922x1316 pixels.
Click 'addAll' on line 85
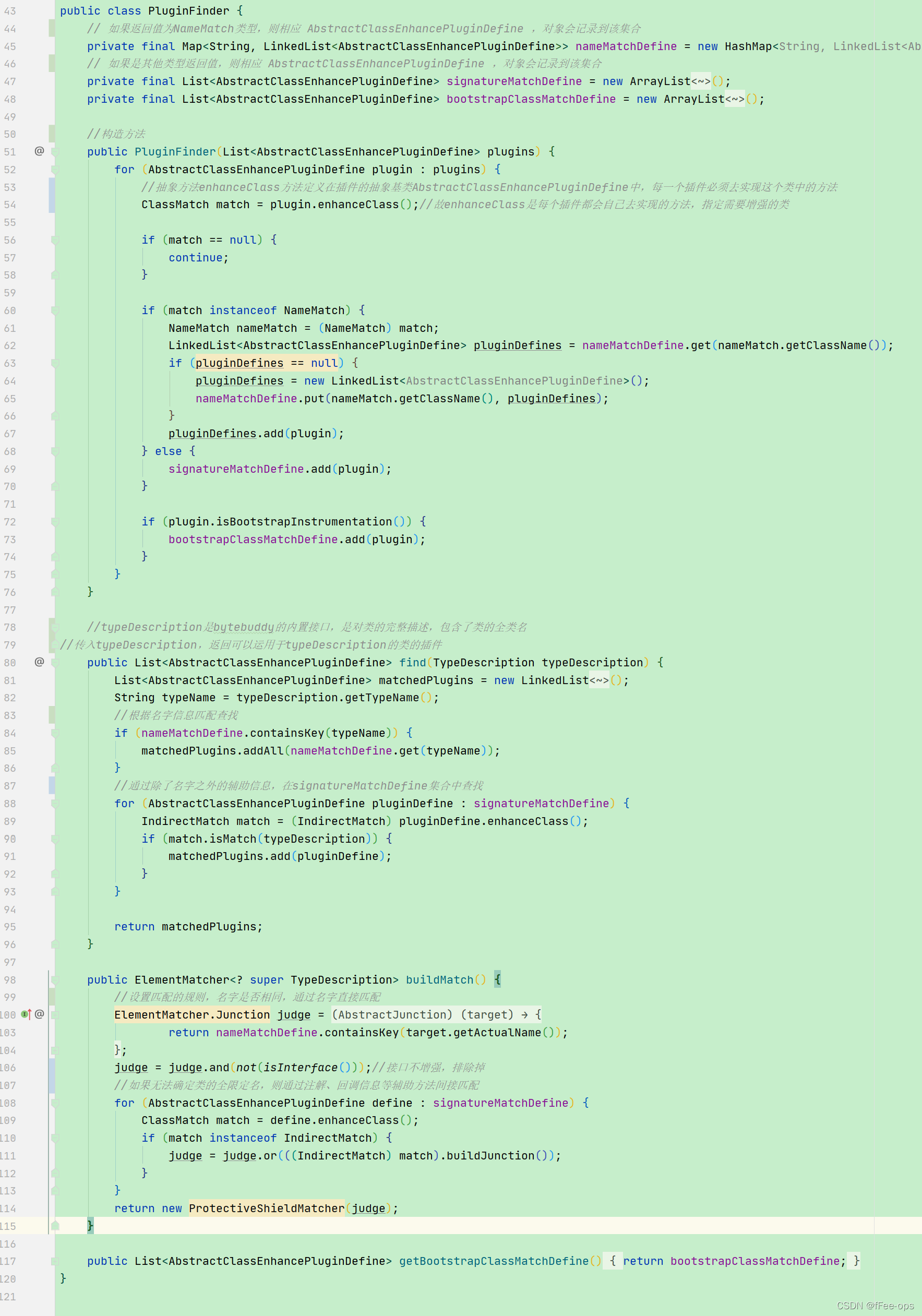tap(264, 751)
